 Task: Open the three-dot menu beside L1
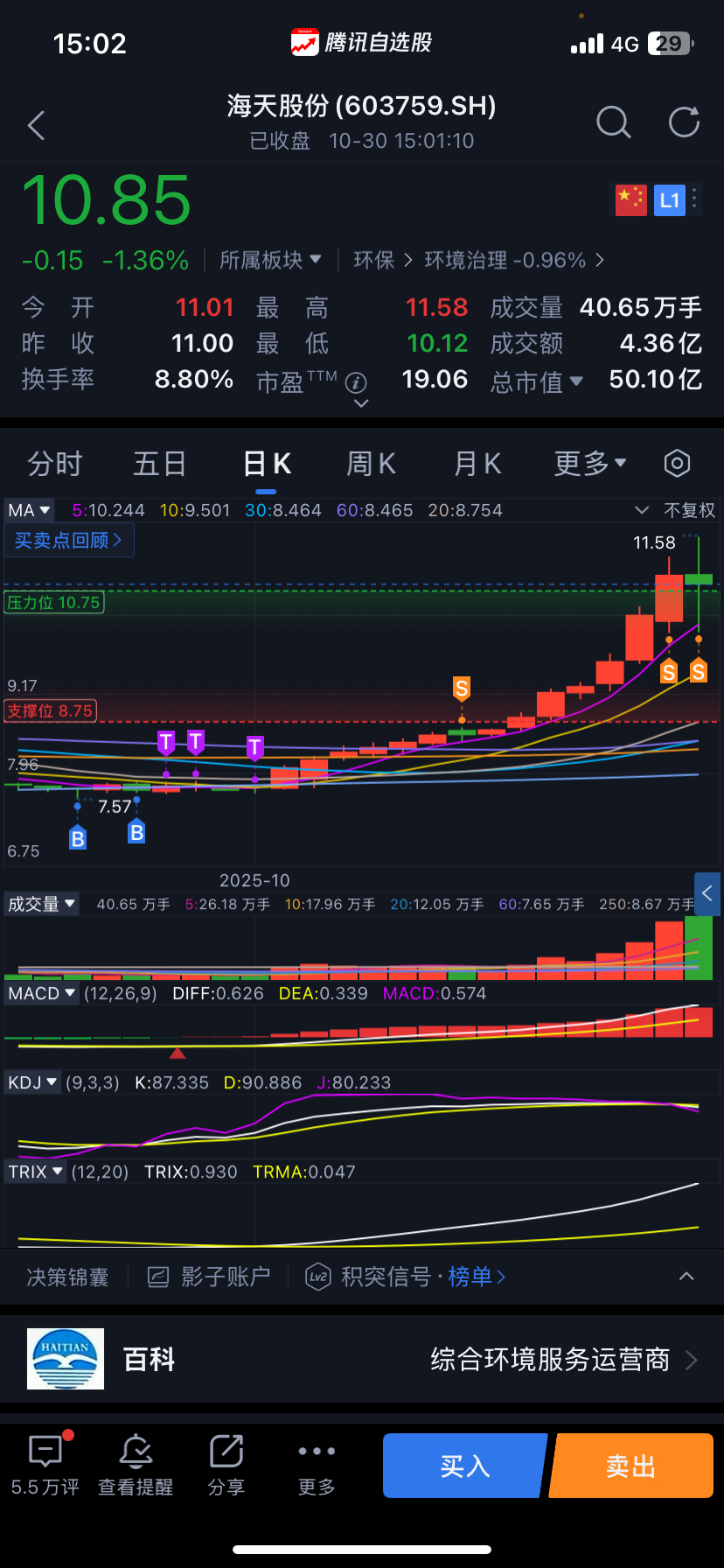pyautogui.click(x=695, y=199)
